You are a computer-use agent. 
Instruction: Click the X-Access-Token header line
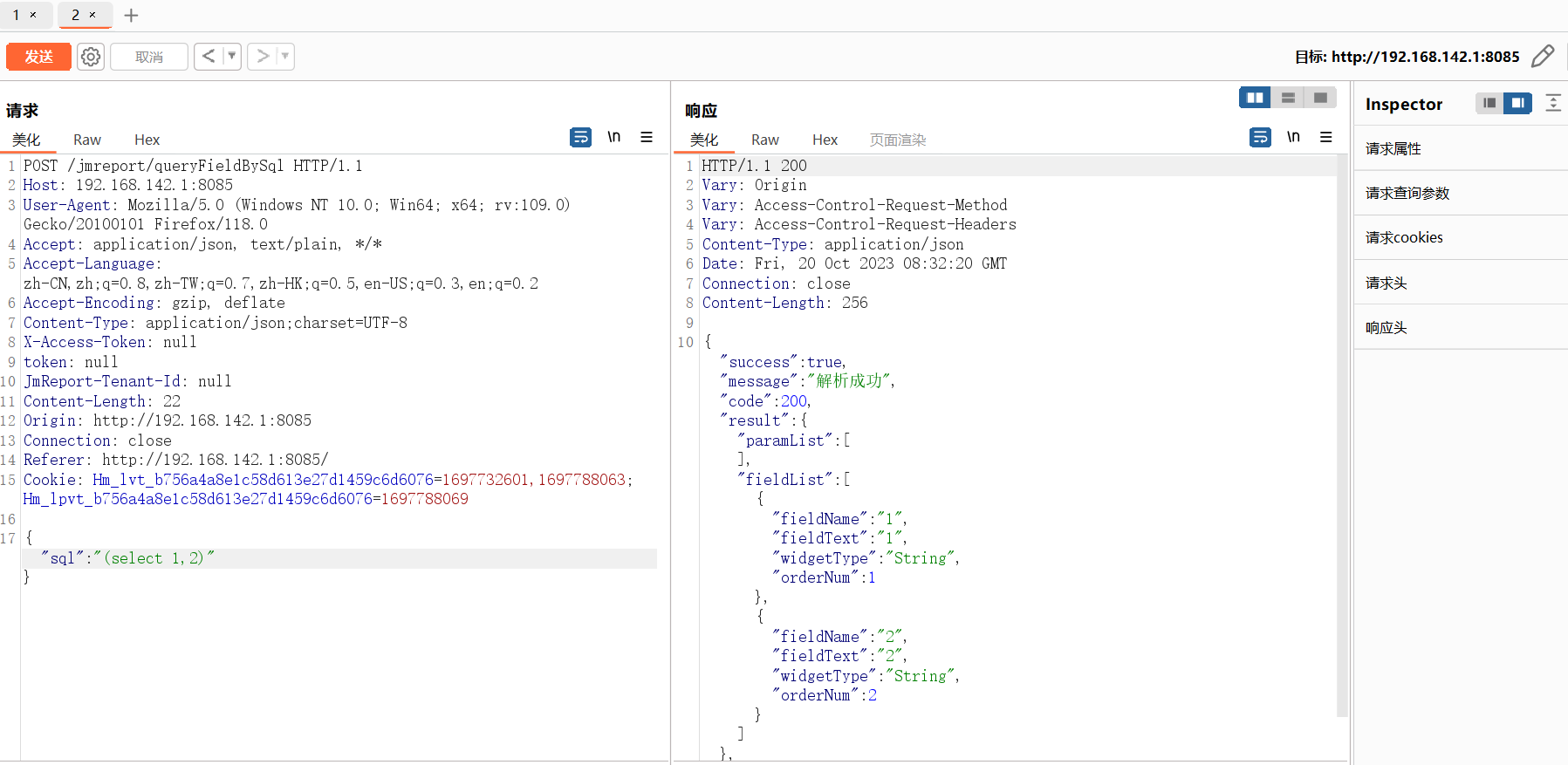110,342
